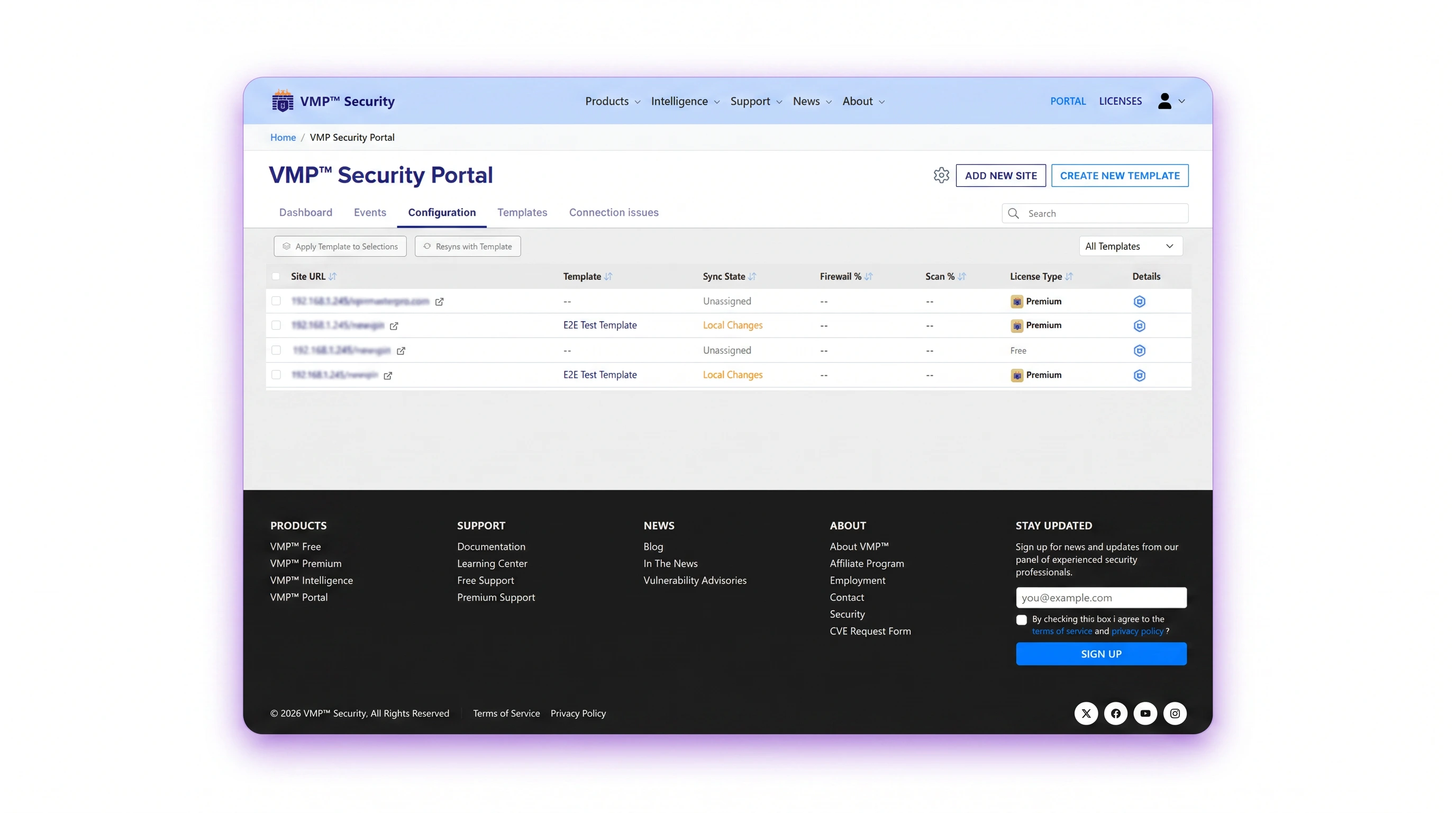Click the magnifier icon in the search box
This screenshot has width=1456, height=813.
point(1014,213)
